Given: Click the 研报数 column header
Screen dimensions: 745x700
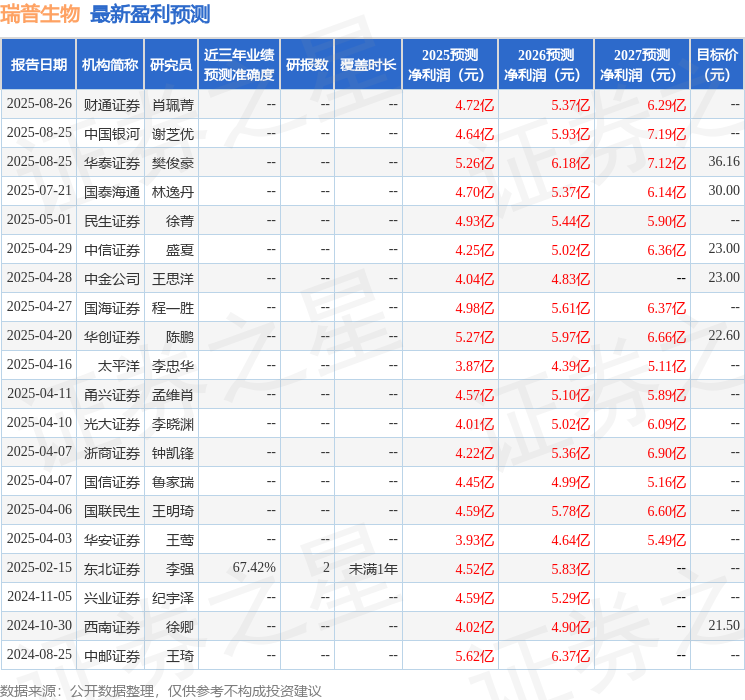Looking at the screenshot, I should 307,65.
